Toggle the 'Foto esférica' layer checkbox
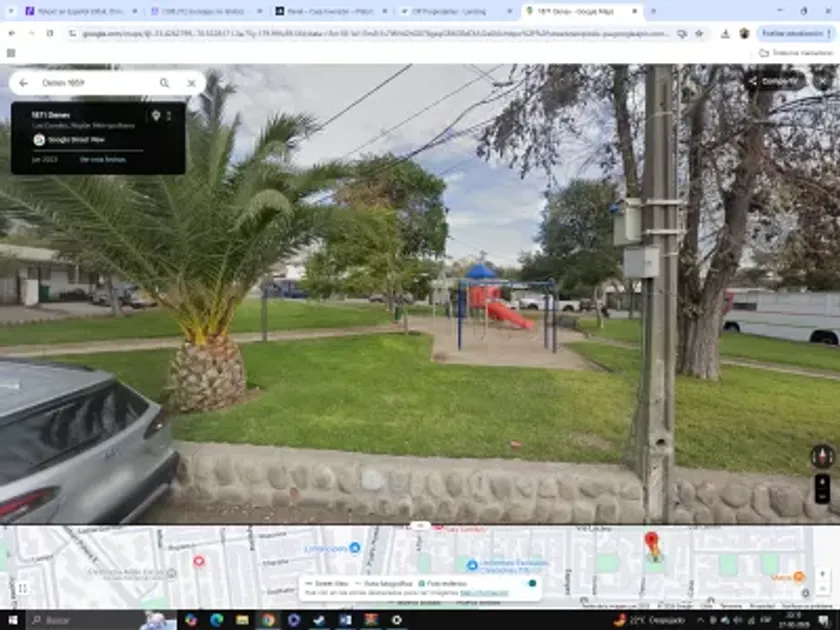The width and height of the screenshot is (840, 630). [x=423, y=582]
